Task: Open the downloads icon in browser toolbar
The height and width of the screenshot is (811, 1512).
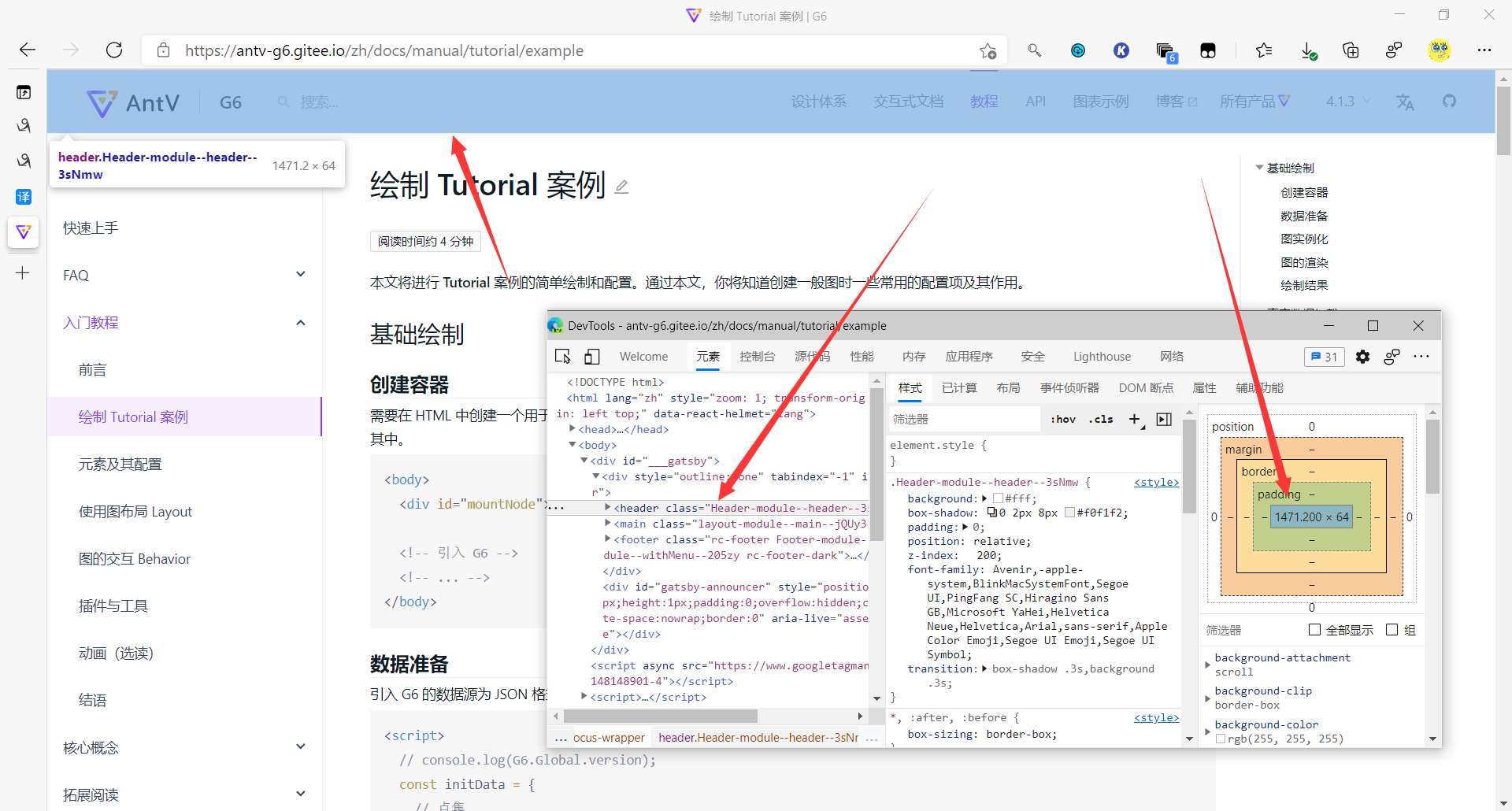Action: click(1308, 50)
